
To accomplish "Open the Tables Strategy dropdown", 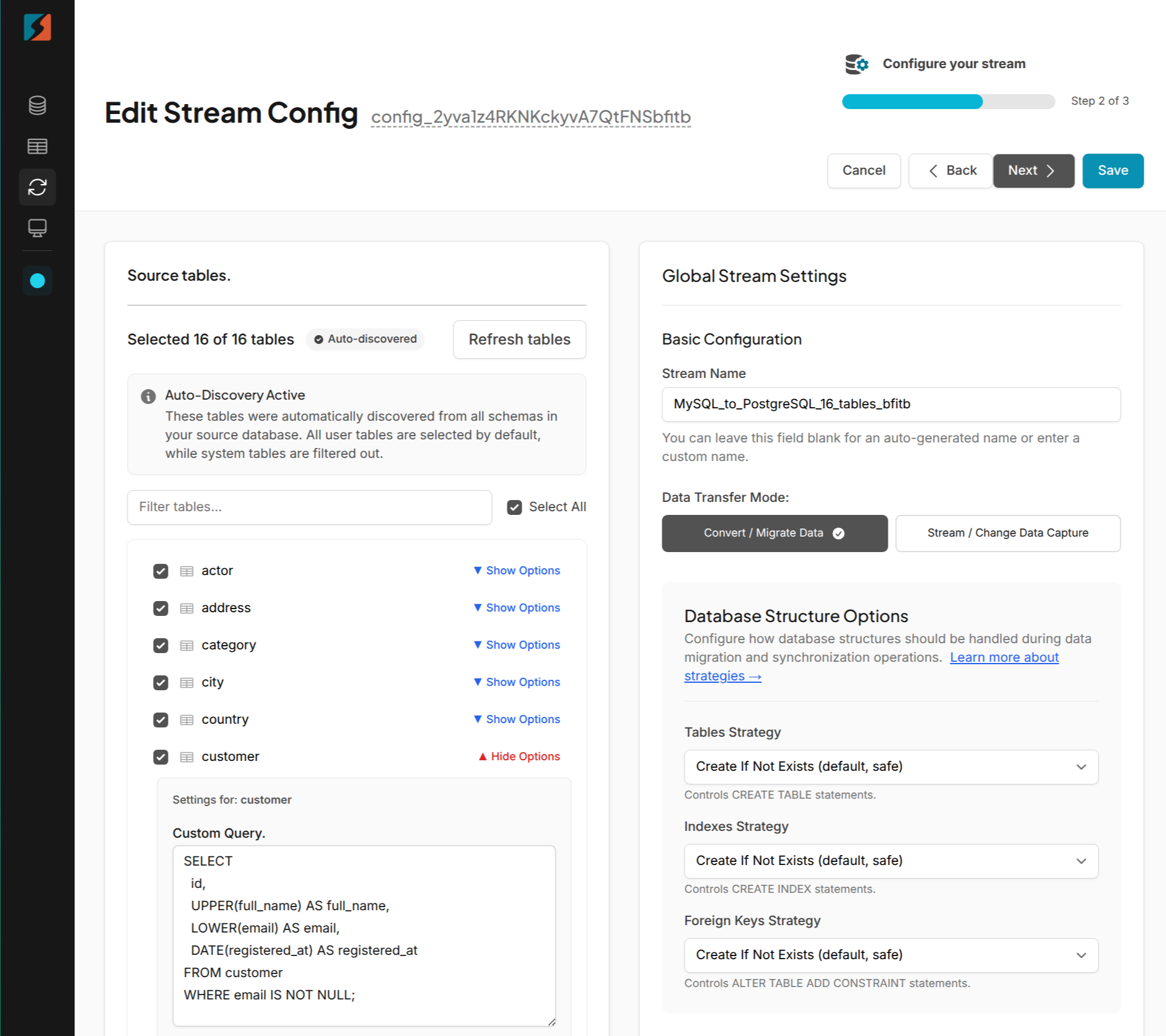I will pos(890,766).
